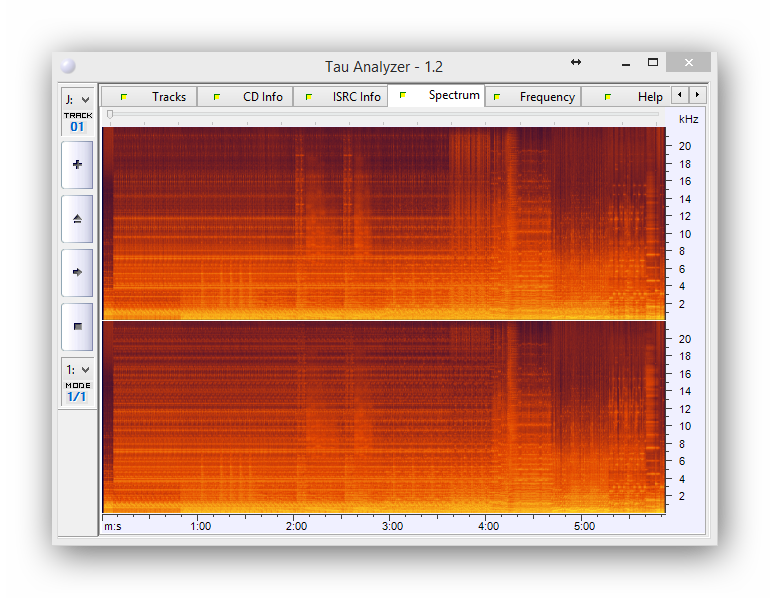Click the position slider handle above spectrogram
The height and width of the screenshot is (598, 770).
110,114
